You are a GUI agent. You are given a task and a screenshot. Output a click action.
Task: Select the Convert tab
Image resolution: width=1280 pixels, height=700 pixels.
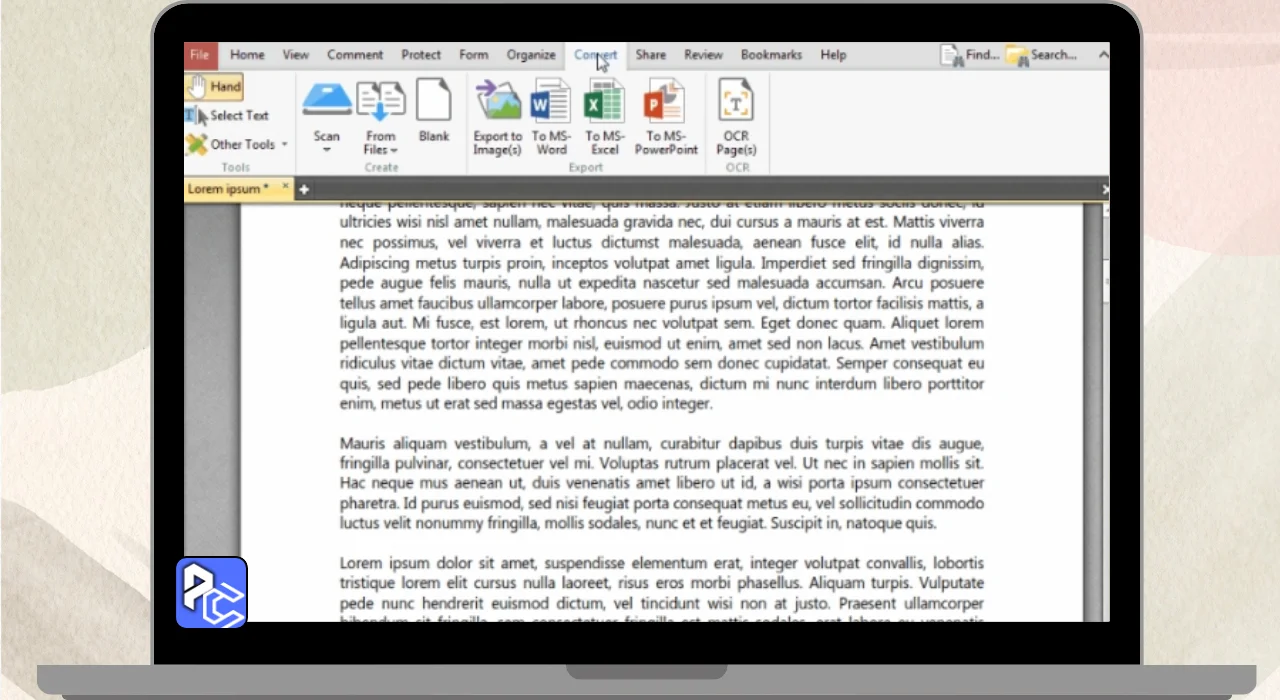tap(596, 55)
